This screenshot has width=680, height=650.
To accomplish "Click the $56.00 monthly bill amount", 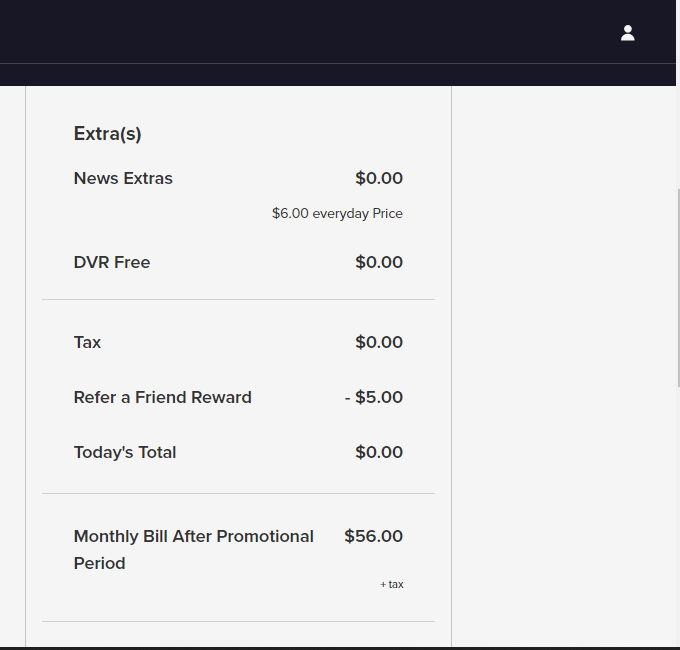I will point(373,536).
